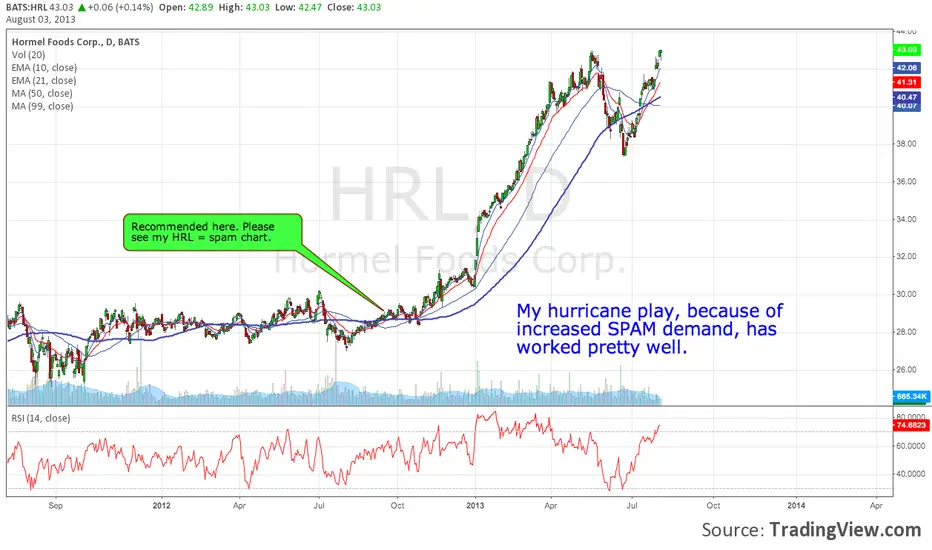Click the 2012 label on time axis
Image resolution: width=932 pixels, height=550 pixels.
click(x=162, y=505)
